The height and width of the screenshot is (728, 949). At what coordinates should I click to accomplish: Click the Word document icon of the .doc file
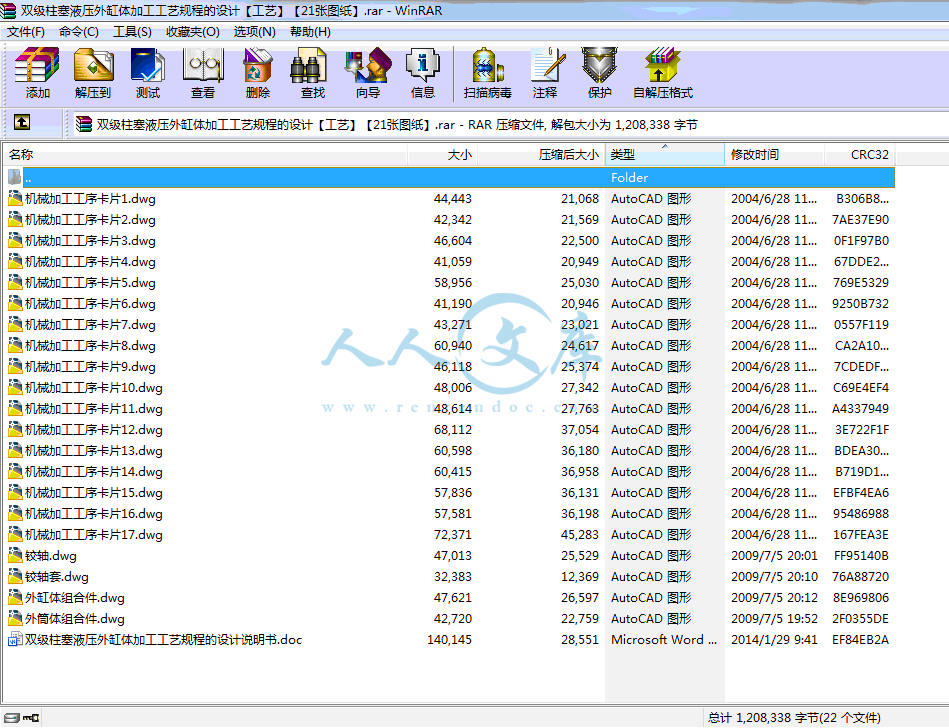point(15,640)
